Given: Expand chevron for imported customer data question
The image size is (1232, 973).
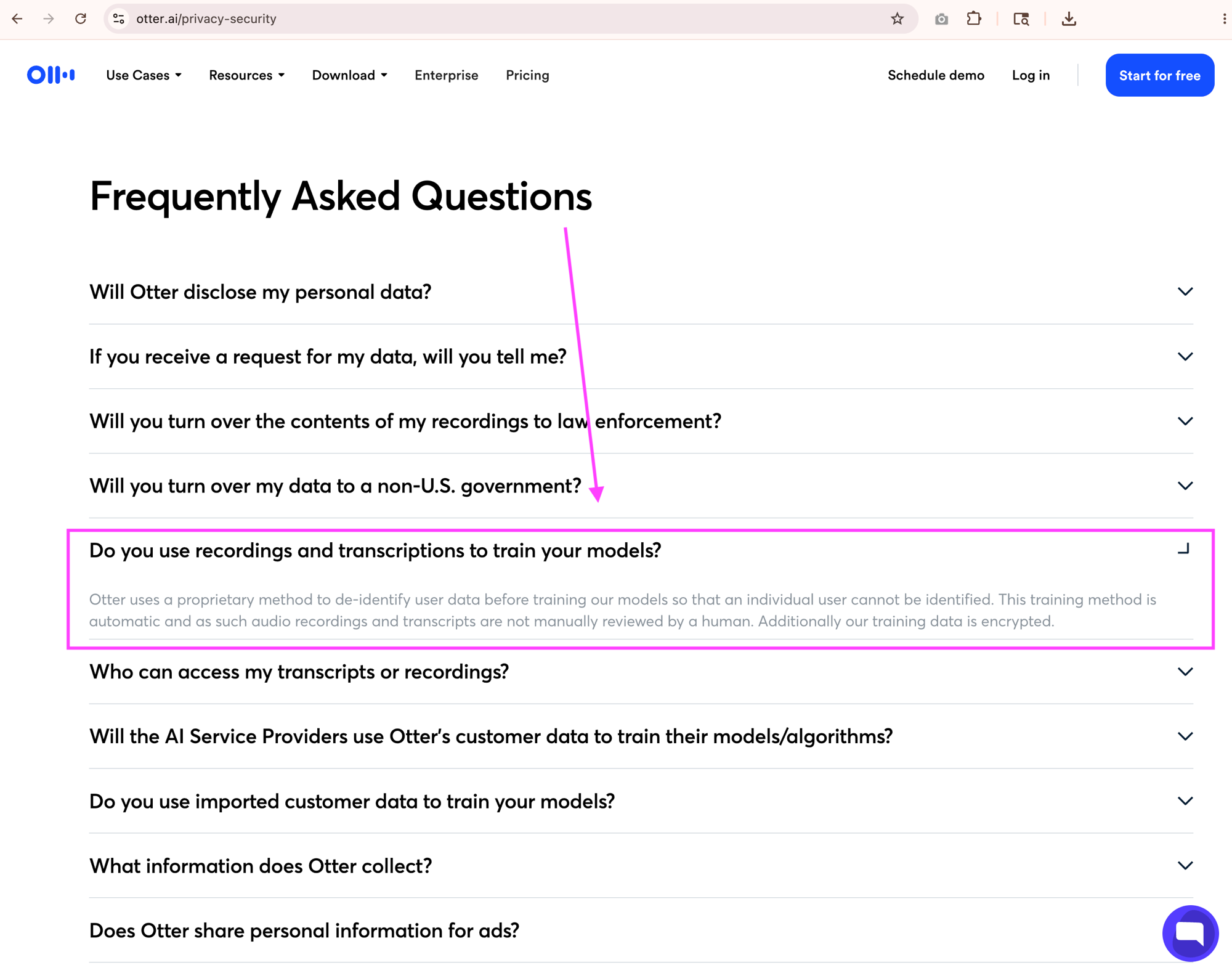Looking at the screenshot, I should click(x=1185, y=801).
